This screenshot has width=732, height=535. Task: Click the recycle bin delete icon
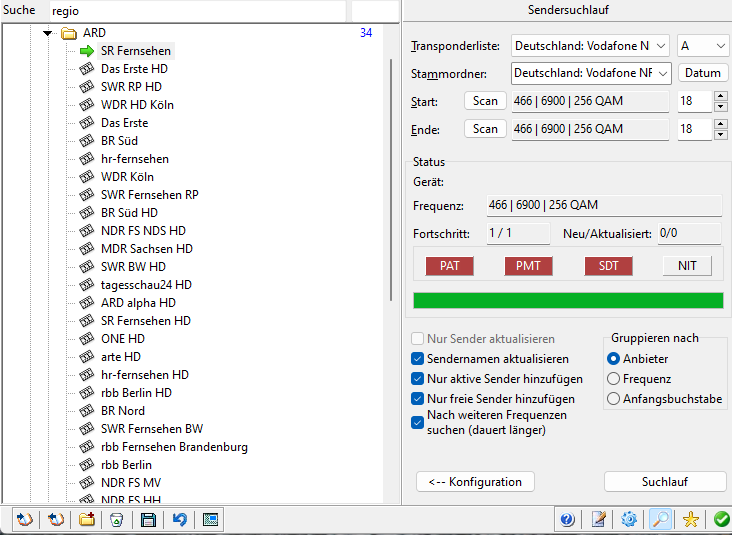pos(118,519)
